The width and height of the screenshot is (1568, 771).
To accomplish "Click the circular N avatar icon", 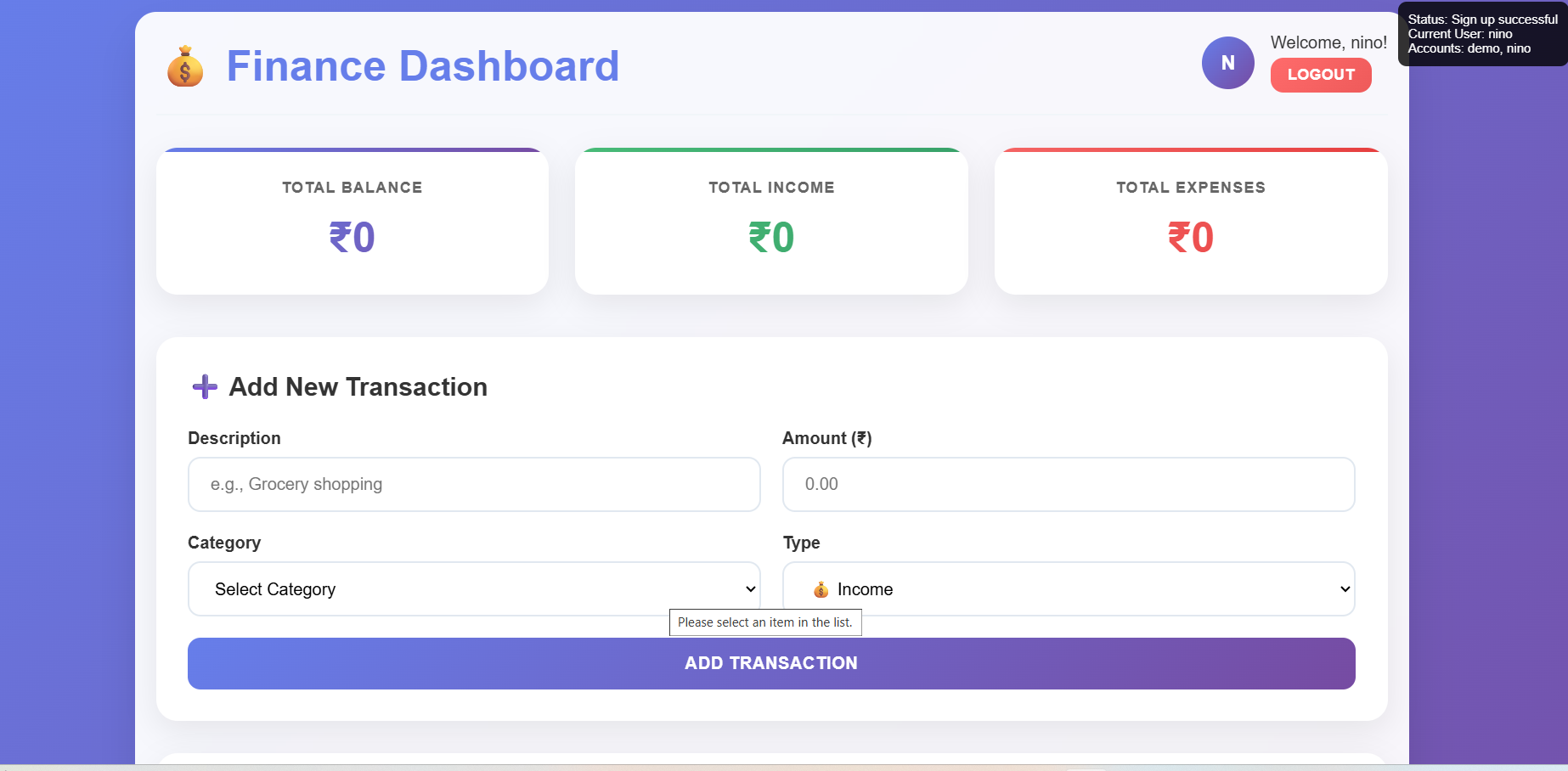I will click(1227, 62).
